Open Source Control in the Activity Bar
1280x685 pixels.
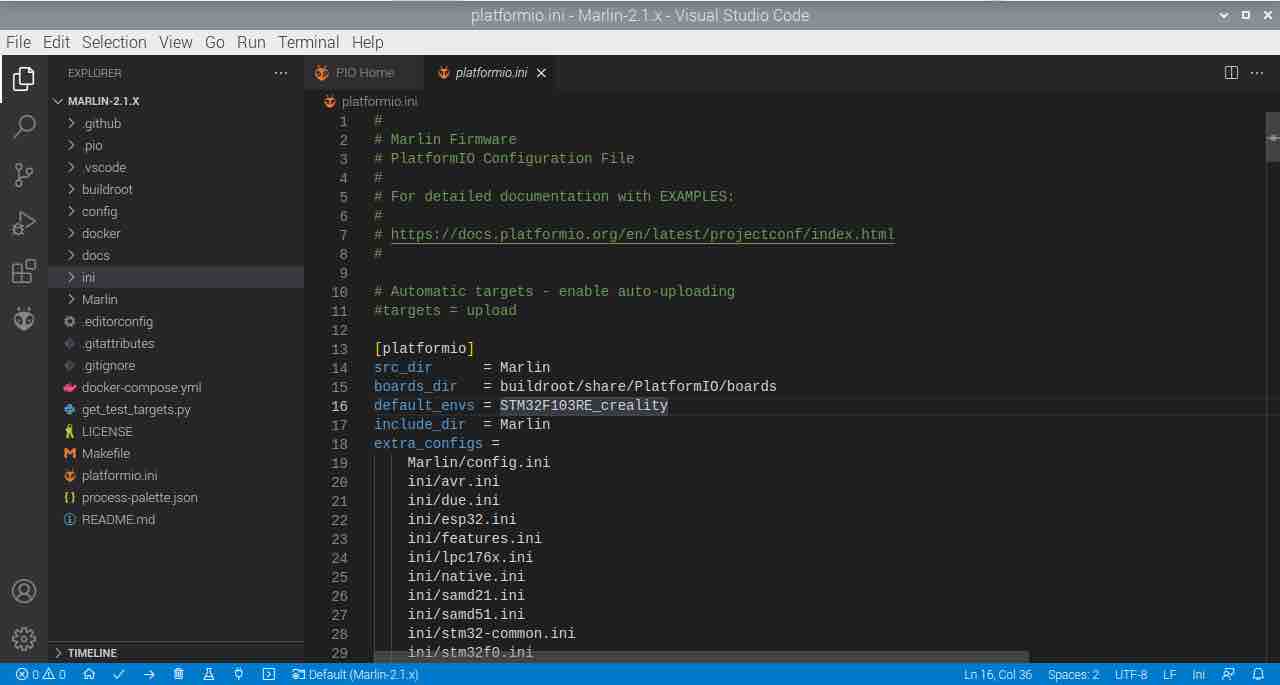23,175
